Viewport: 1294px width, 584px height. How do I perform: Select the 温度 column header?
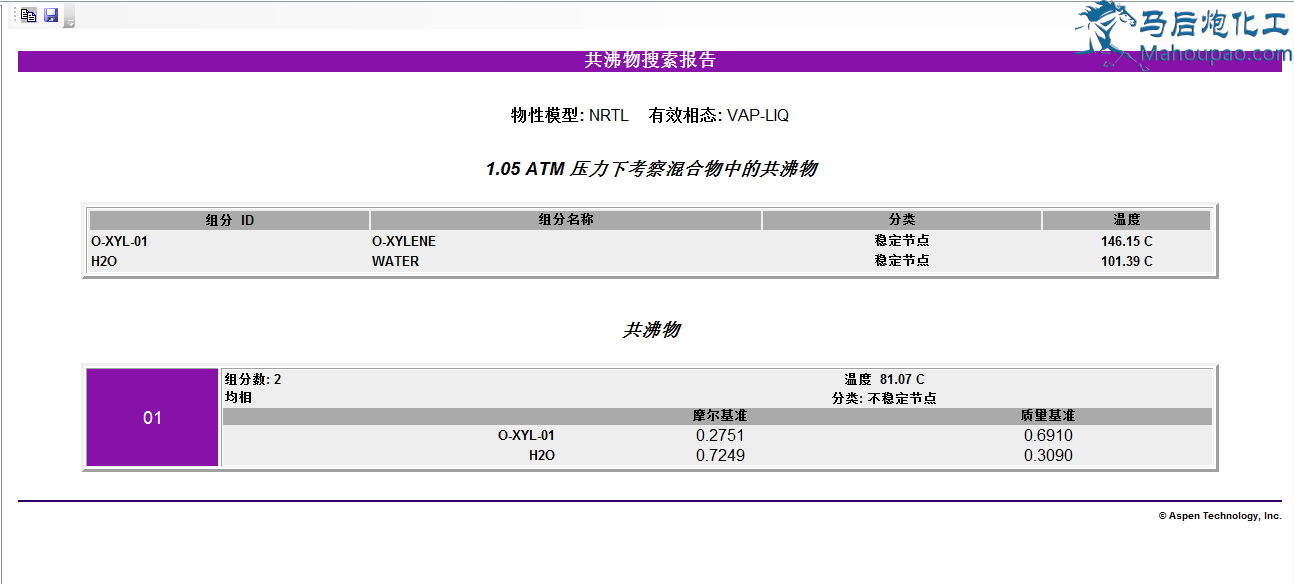pos(1126,220)
